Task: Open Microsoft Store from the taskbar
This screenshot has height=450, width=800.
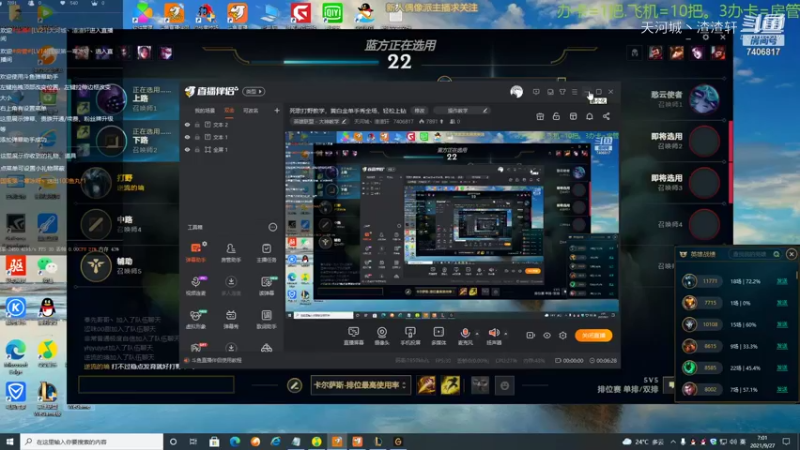Action: pyautogui.click(x=214, y=441)
